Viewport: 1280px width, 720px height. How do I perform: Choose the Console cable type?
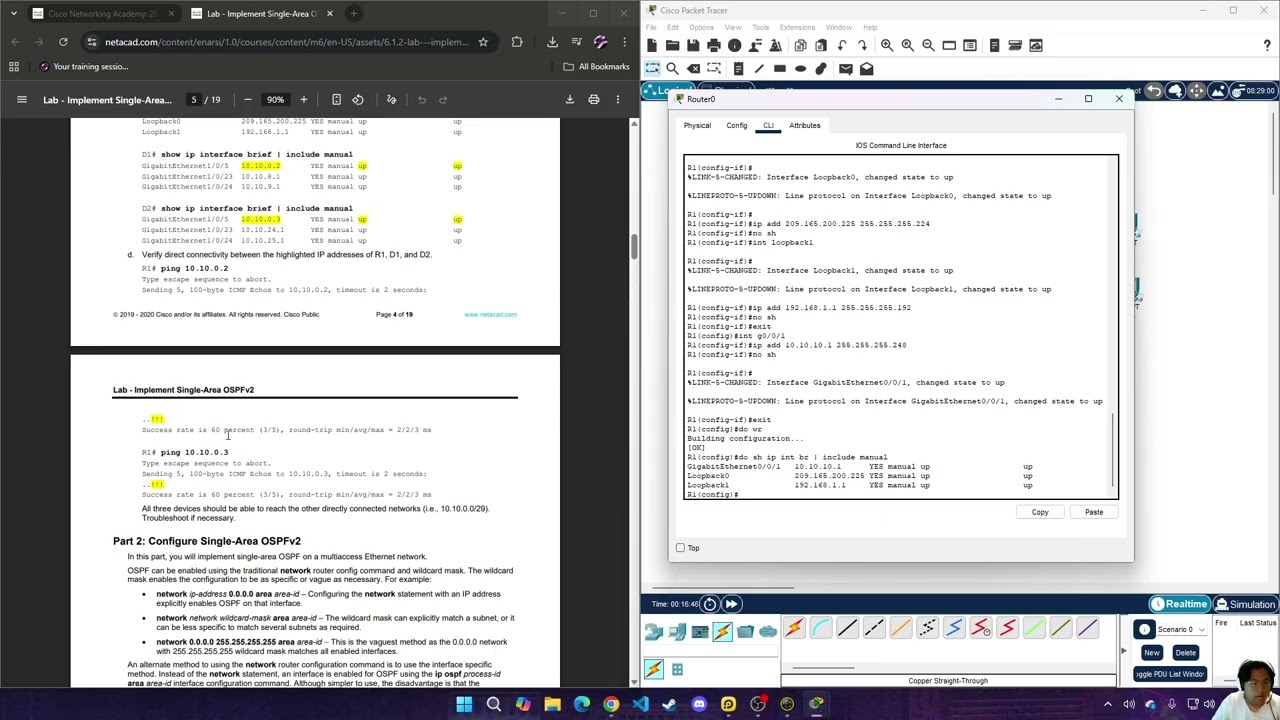pyautogui.click(x=820, y=628)
